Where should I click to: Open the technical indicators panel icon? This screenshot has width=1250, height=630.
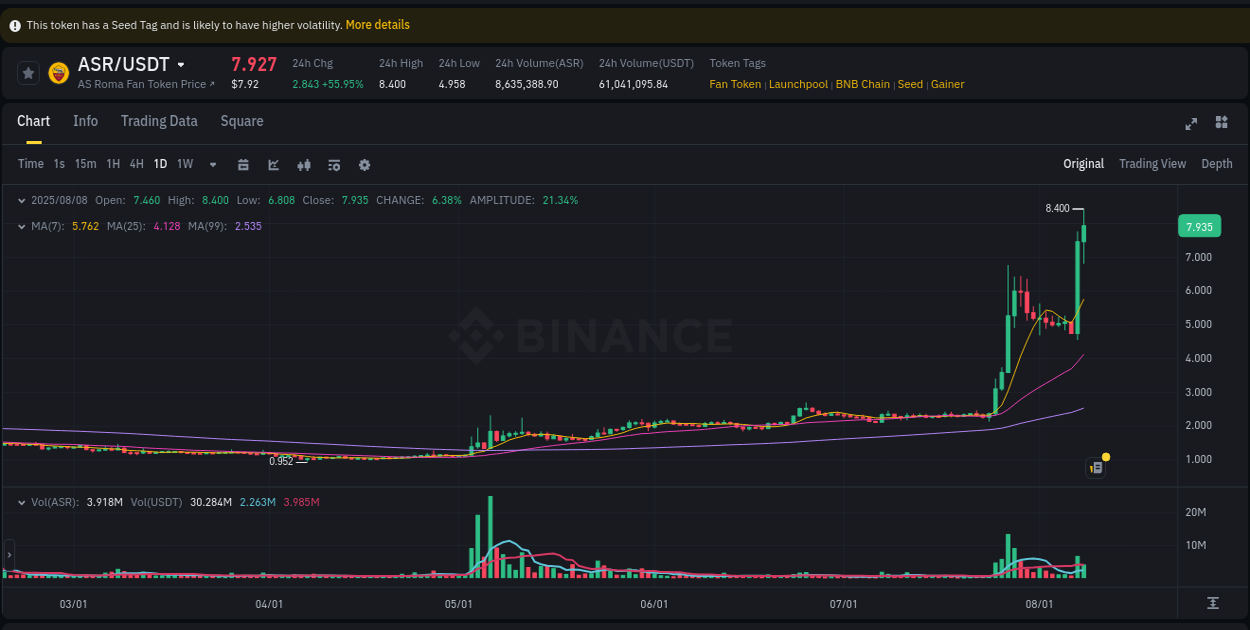click(333, 163)
